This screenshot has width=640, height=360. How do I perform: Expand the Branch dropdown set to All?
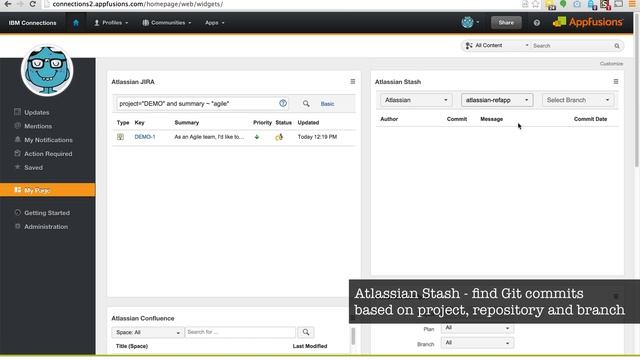[x=477, y=343]
